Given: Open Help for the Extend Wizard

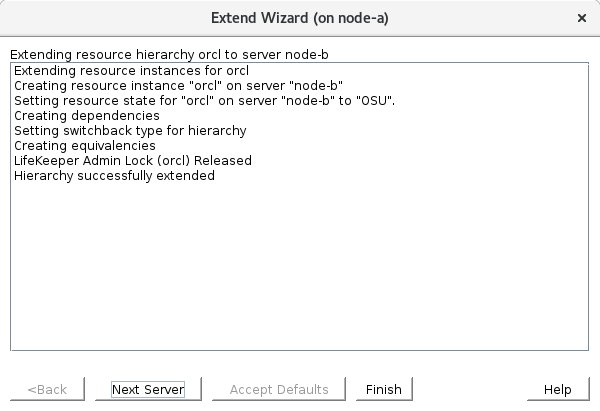Looking at the screenshot, I should pyautogui.click(x=557, y=389).
